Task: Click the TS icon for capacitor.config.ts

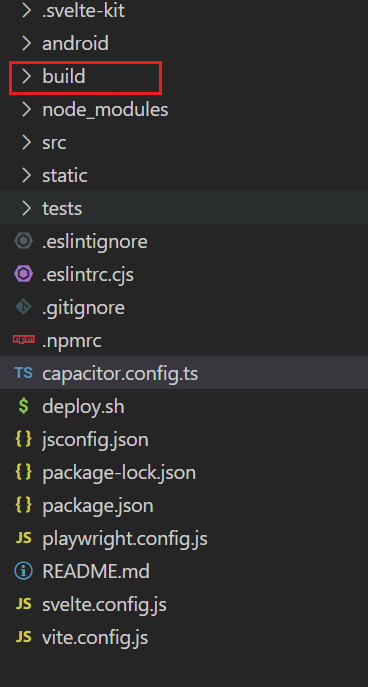Action: click(x=23, y=373)
